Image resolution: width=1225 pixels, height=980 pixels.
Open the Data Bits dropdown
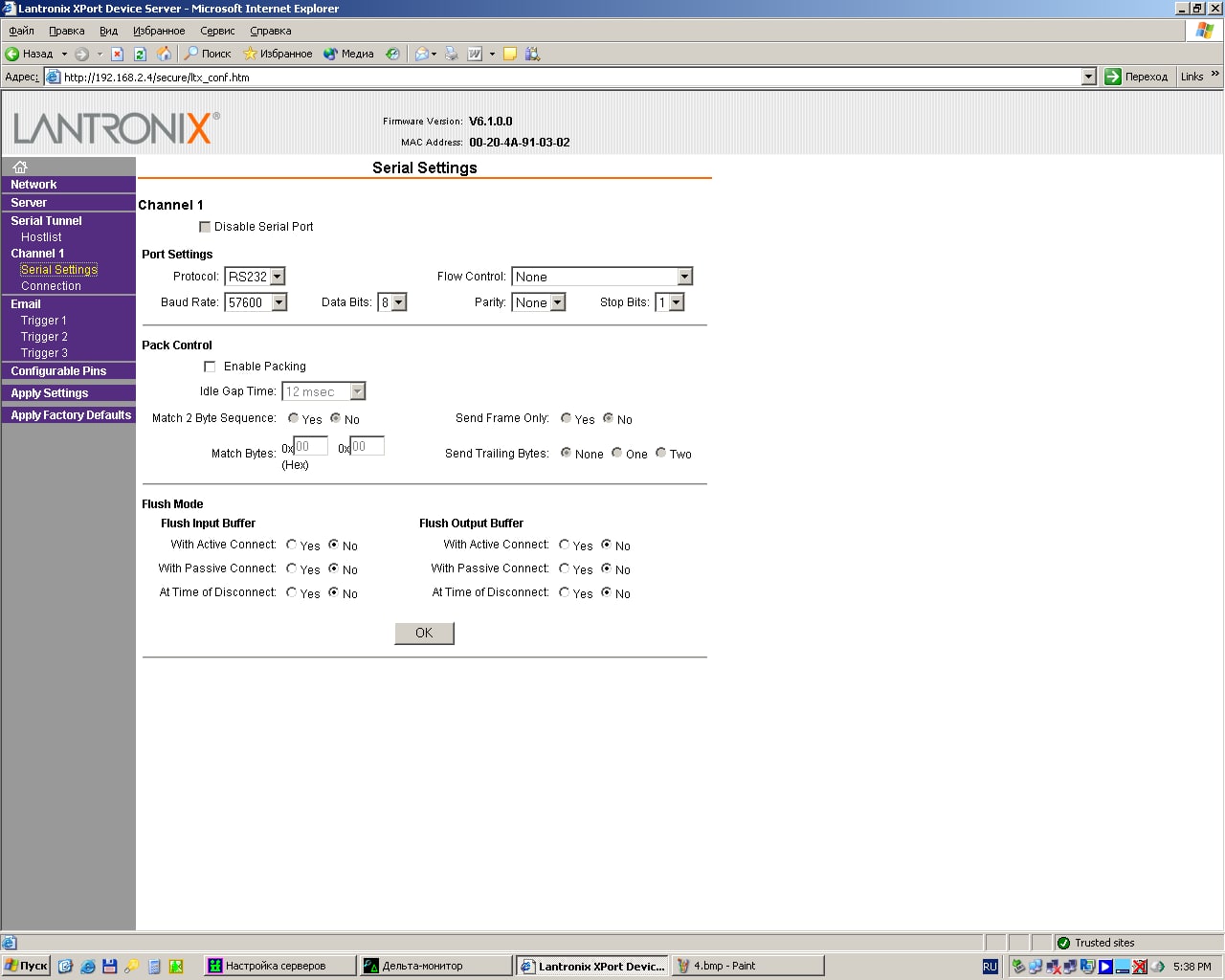(x=392, y=302)
